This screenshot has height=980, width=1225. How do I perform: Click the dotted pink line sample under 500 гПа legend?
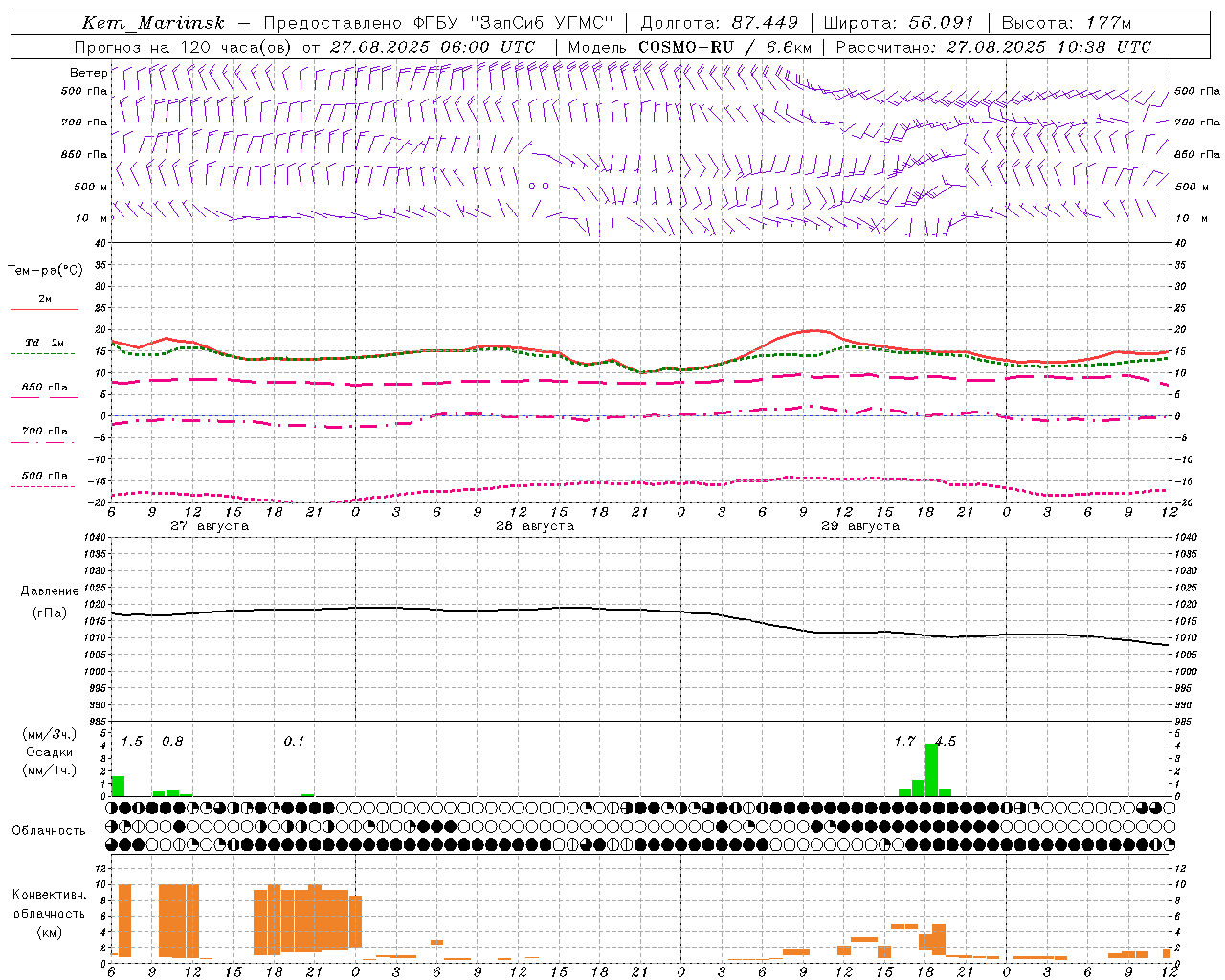[x=43, y=486]
